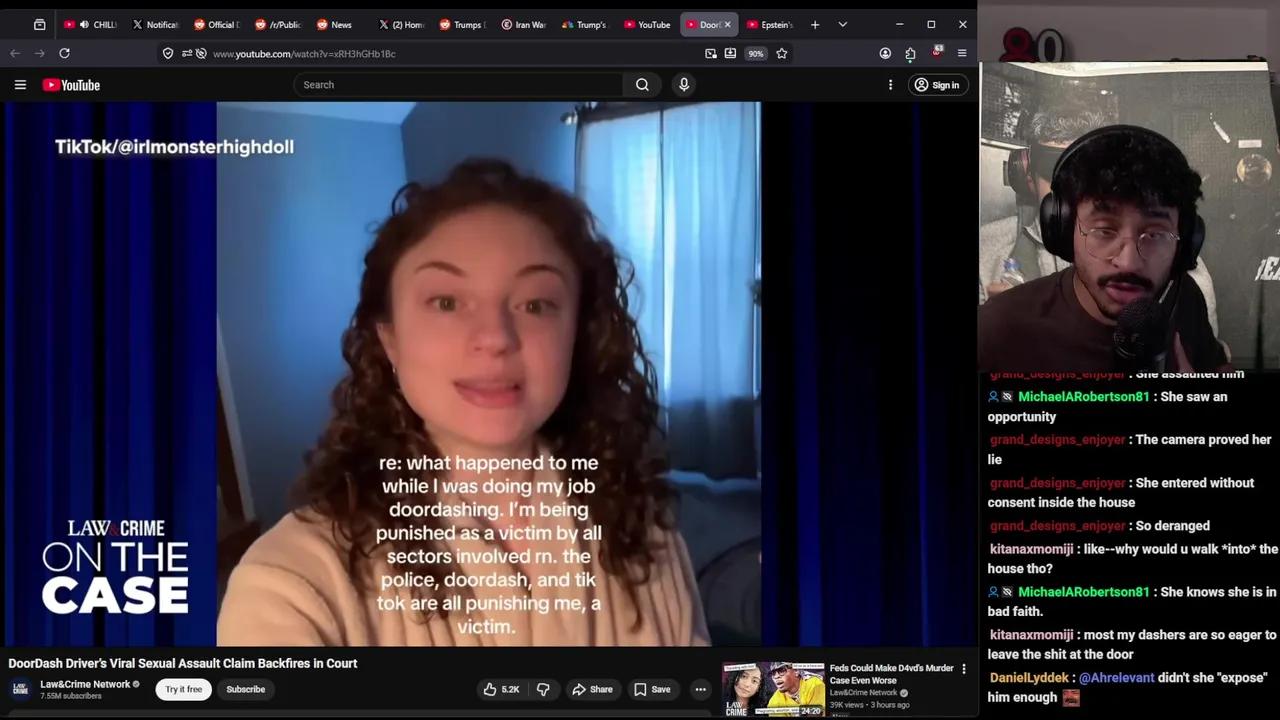
Task: Switch to the plain YouTube tab
Action: (x=647, y=24)
